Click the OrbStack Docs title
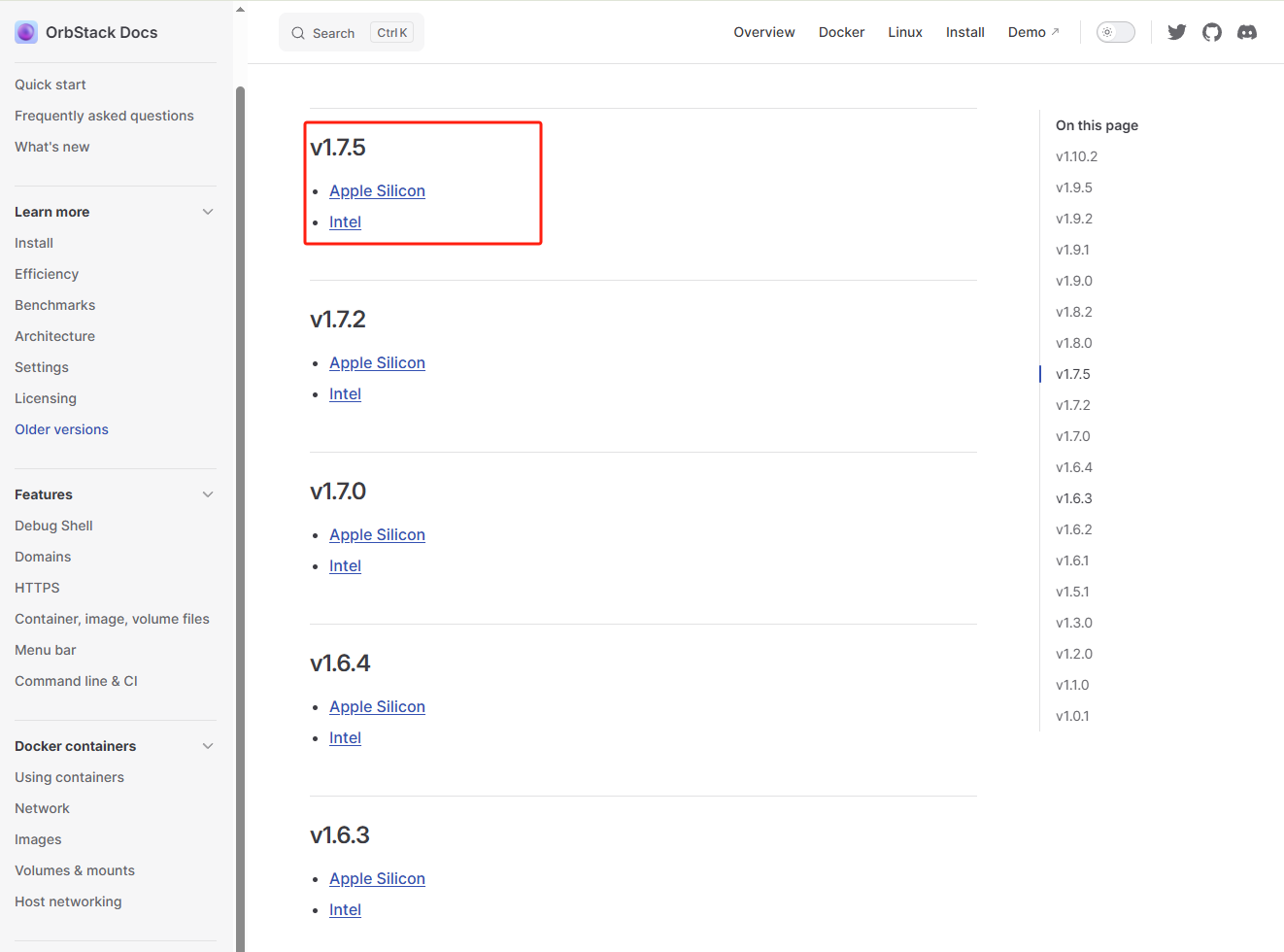The image size is (1284, 952). tap(101, 32)
